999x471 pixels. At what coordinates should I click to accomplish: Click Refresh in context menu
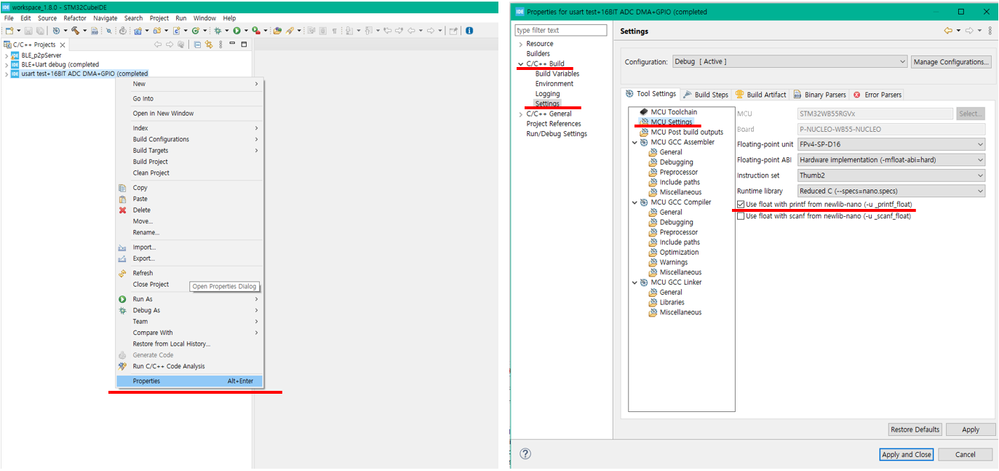(143, 273)
